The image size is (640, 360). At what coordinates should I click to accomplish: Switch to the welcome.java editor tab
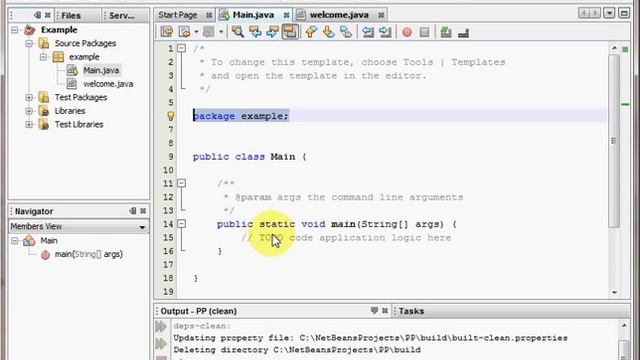tap(339, 15)
